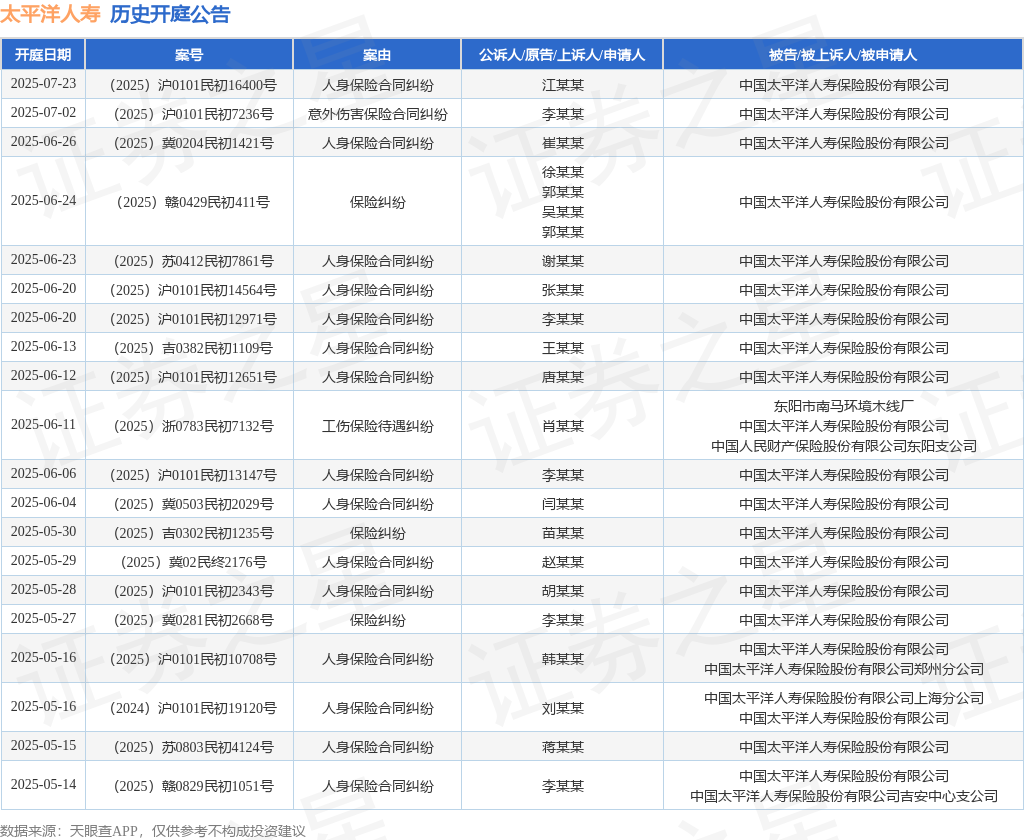1024x840 pixels.
Task: Click the date 2025-07-23
Action: 43,84
